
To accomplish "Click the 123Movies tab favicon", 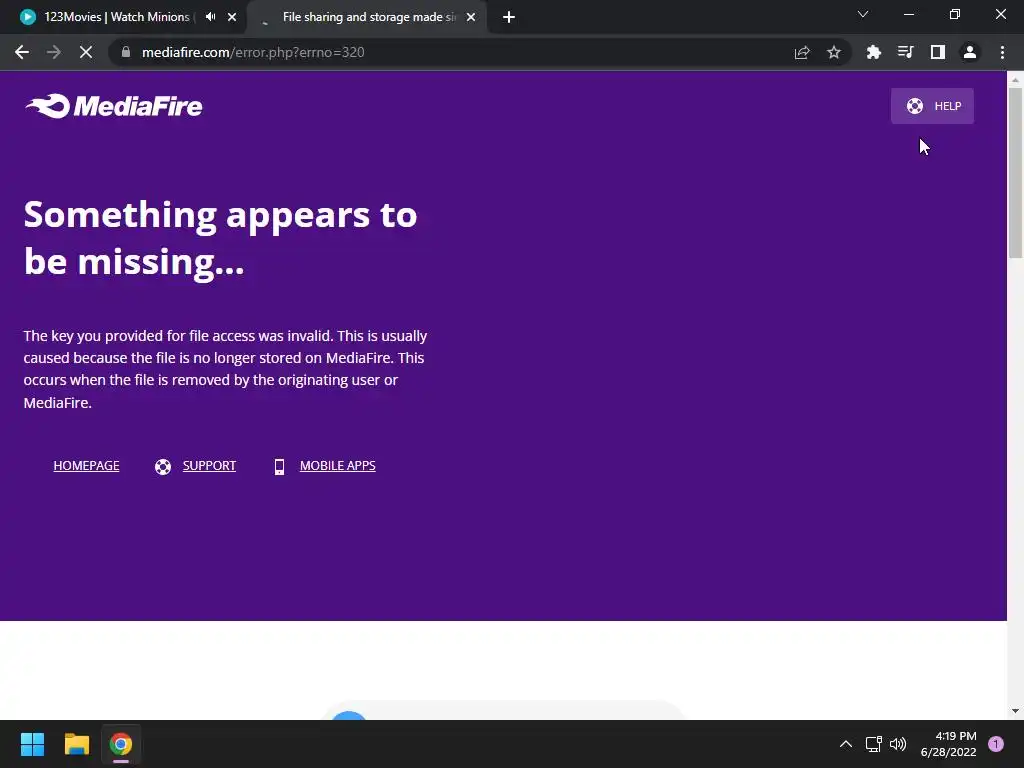I will (x=27, y=17).
